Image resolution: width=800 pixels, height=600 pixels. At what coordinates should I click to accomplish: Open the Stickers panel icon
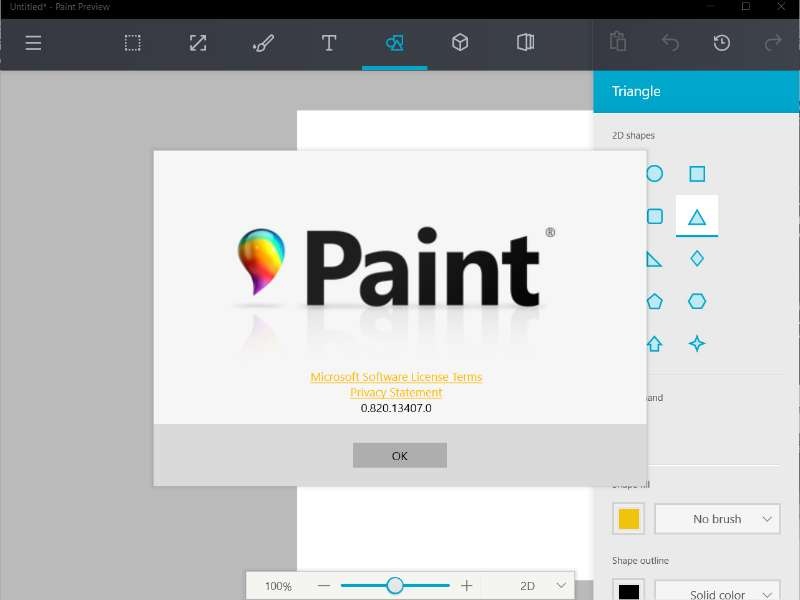(525, 43)
